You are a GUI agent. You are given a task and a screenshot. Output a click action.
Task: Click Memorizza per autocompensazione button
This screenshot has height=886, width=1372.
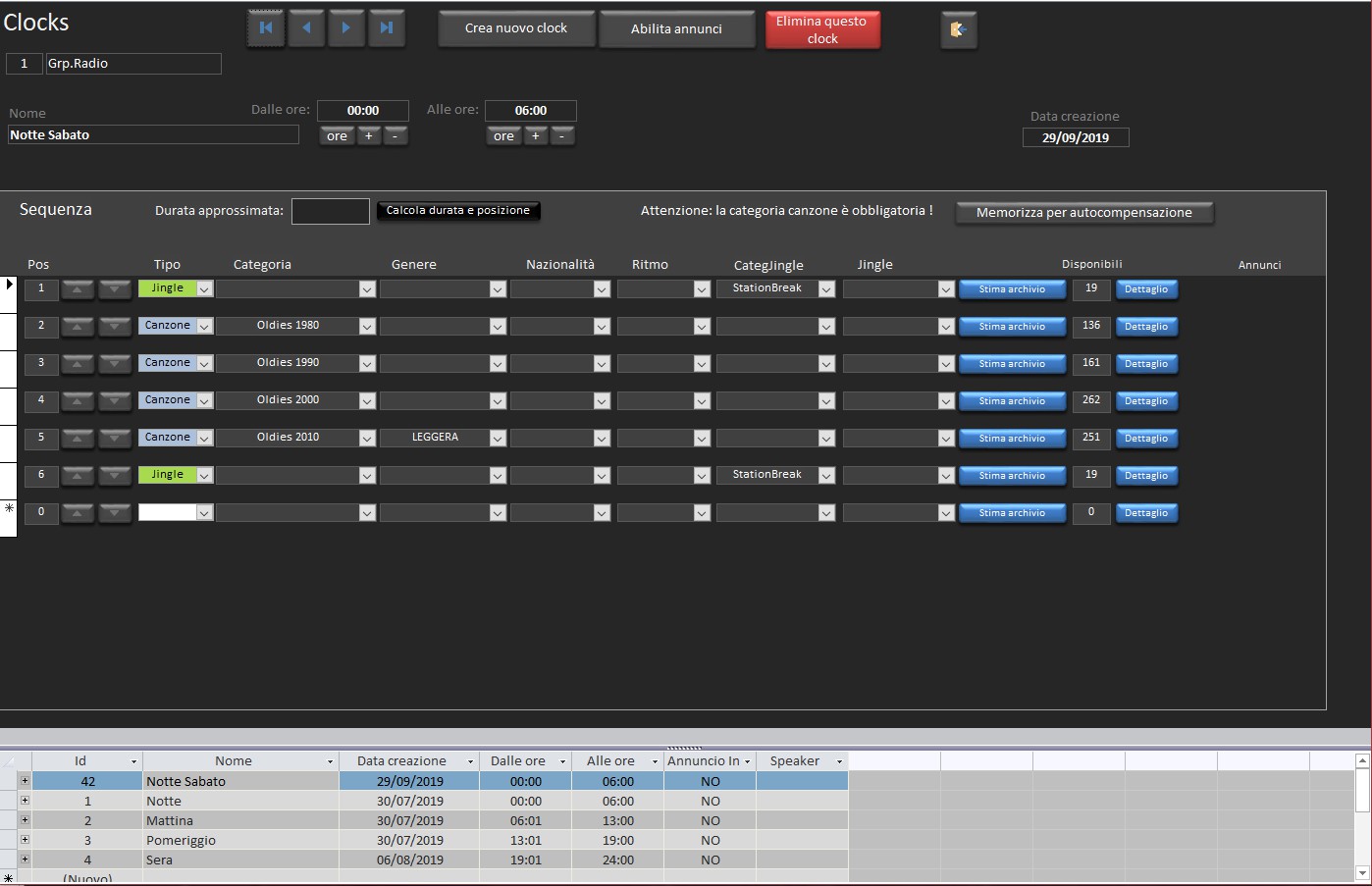(1084, 213)
